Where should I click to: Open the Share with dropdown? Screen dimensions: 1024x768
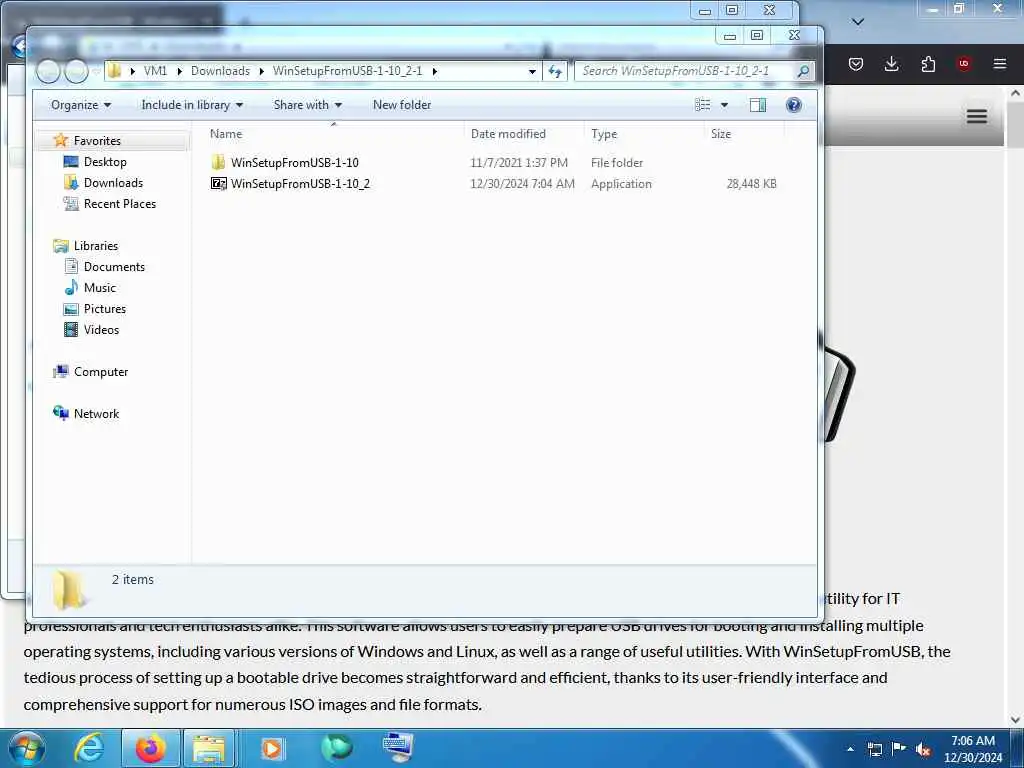[x=308, y=105]
